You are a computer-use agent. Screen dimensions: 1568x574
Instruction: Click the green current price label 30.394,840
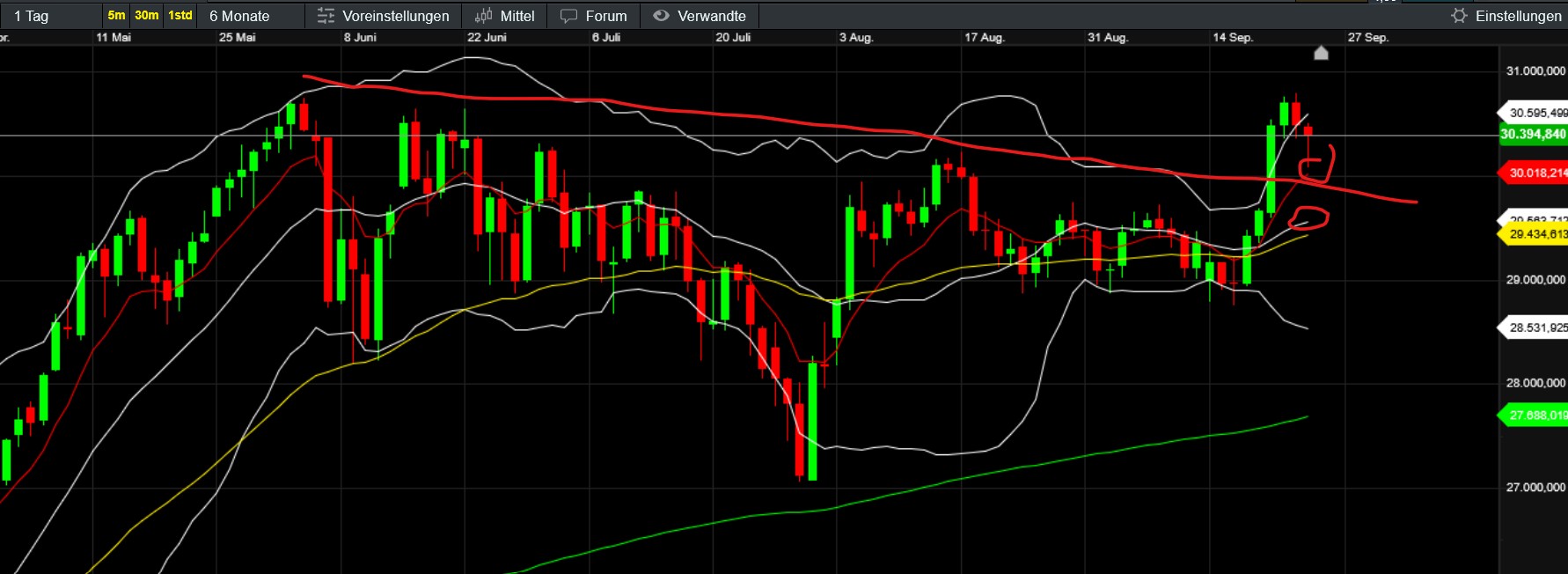click(1533, 134)
